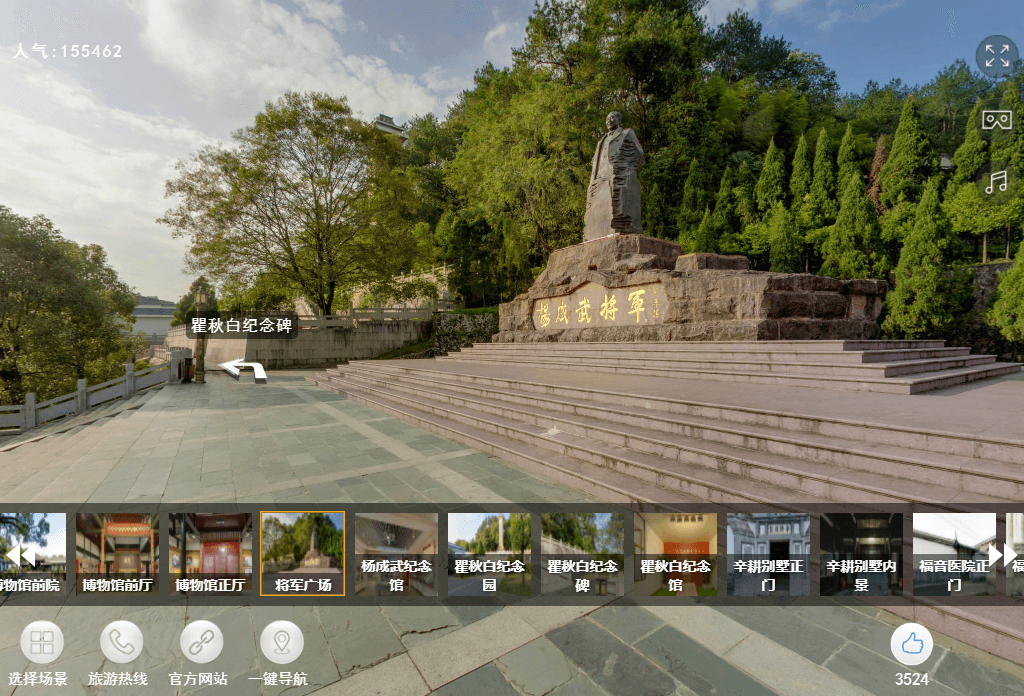Show earlier thumbnails with the left double arrow

click(x=20, y=555)
